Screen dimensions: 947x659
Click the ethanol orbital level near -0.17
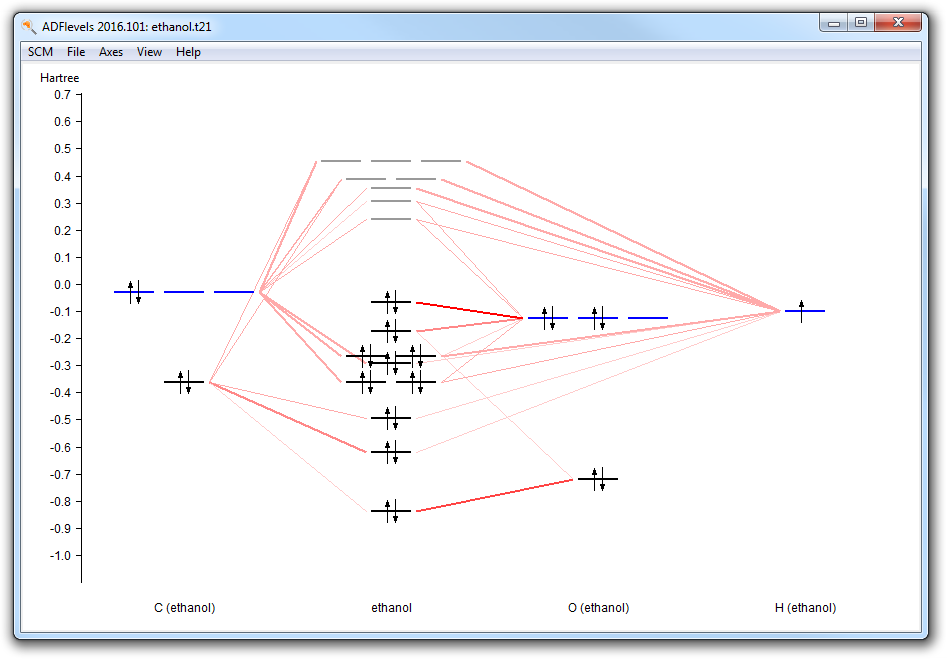(391, 331)
